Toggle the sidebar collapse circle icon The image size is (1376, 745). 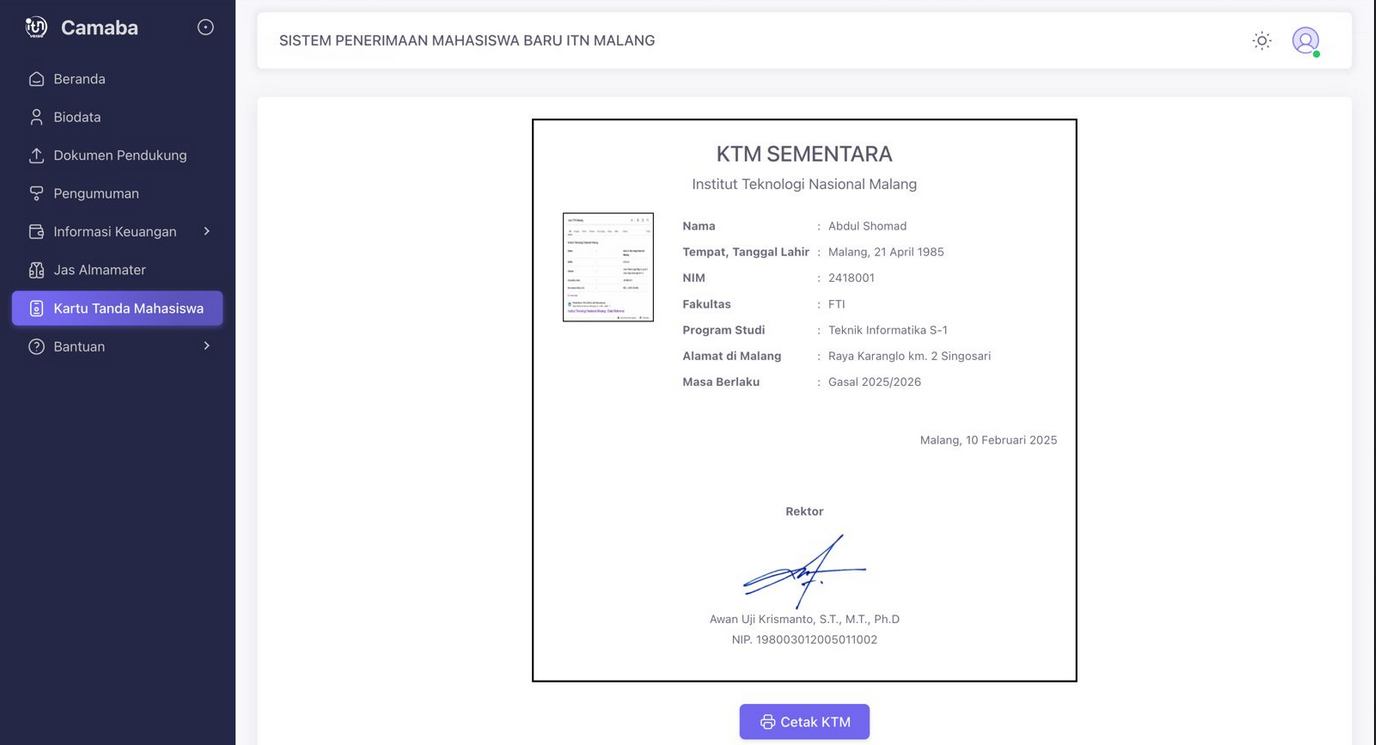click(205, 27)
